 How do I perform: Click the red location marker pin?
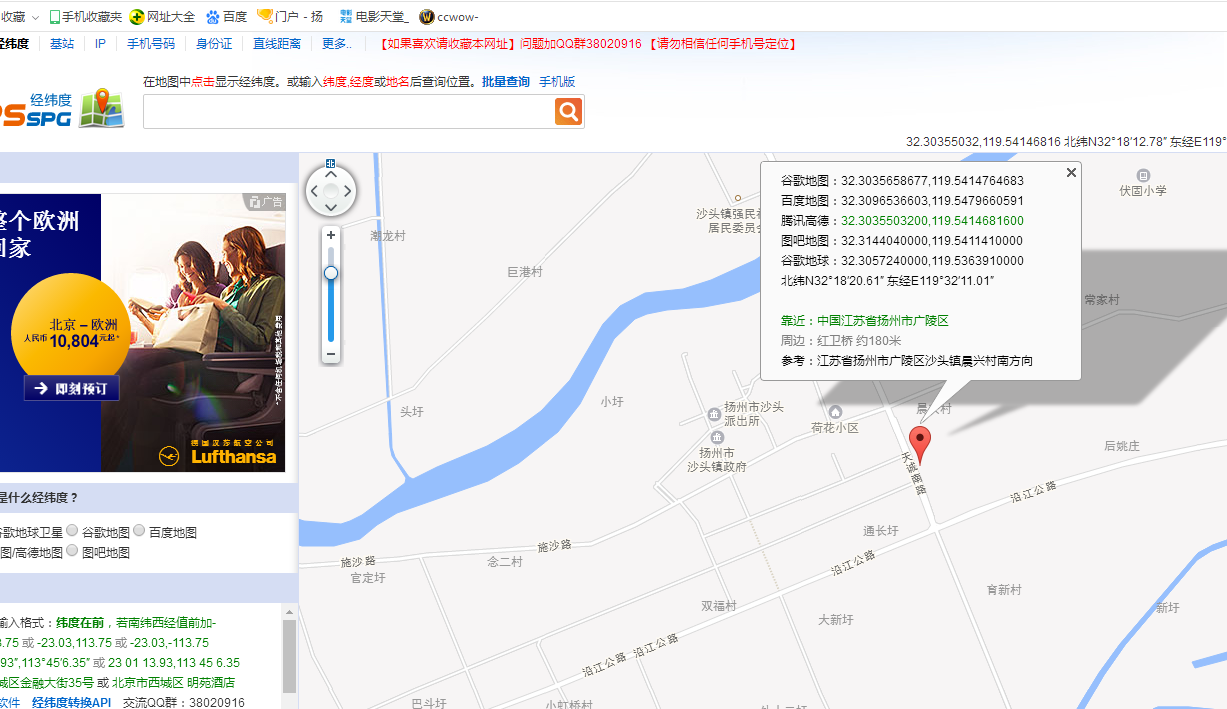click(919, 443)
